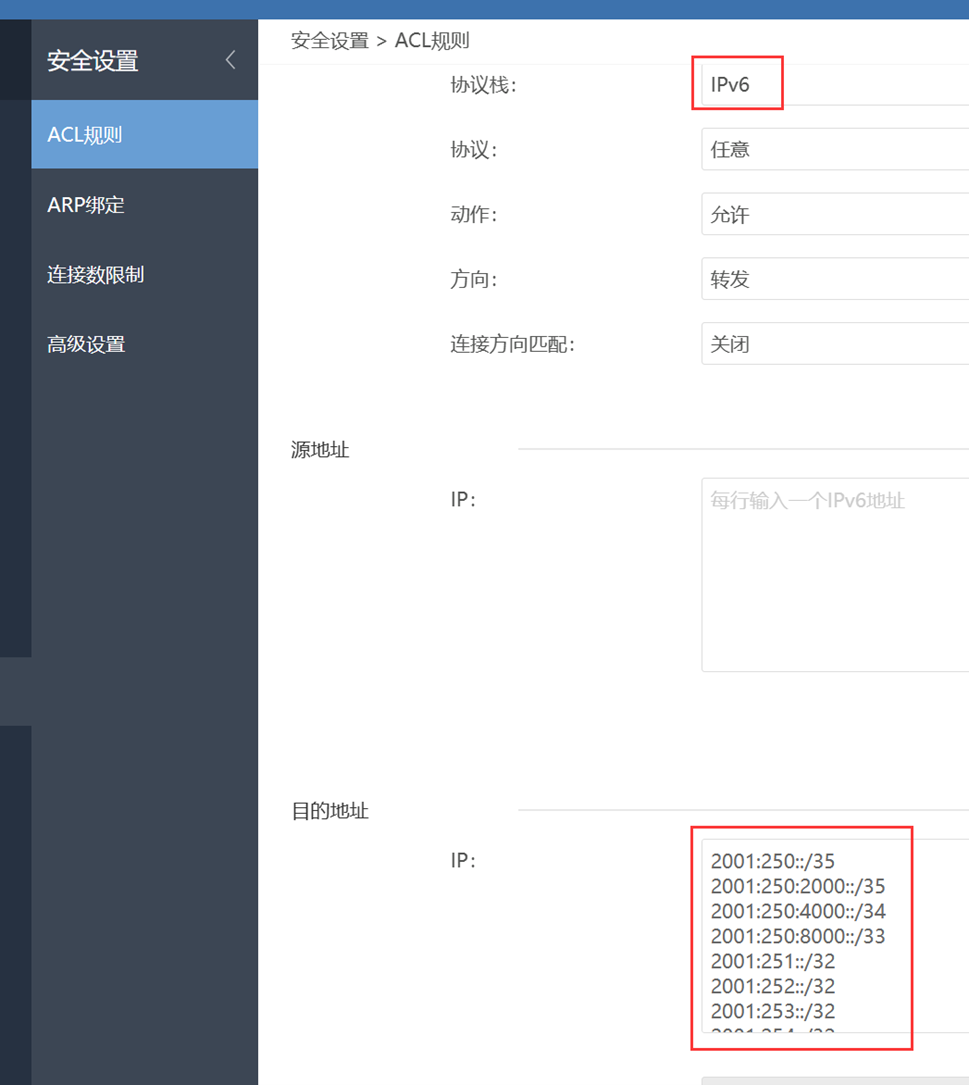
Task: Place cursor on the 2001:250::/35 line
Action: click(772, 861)
